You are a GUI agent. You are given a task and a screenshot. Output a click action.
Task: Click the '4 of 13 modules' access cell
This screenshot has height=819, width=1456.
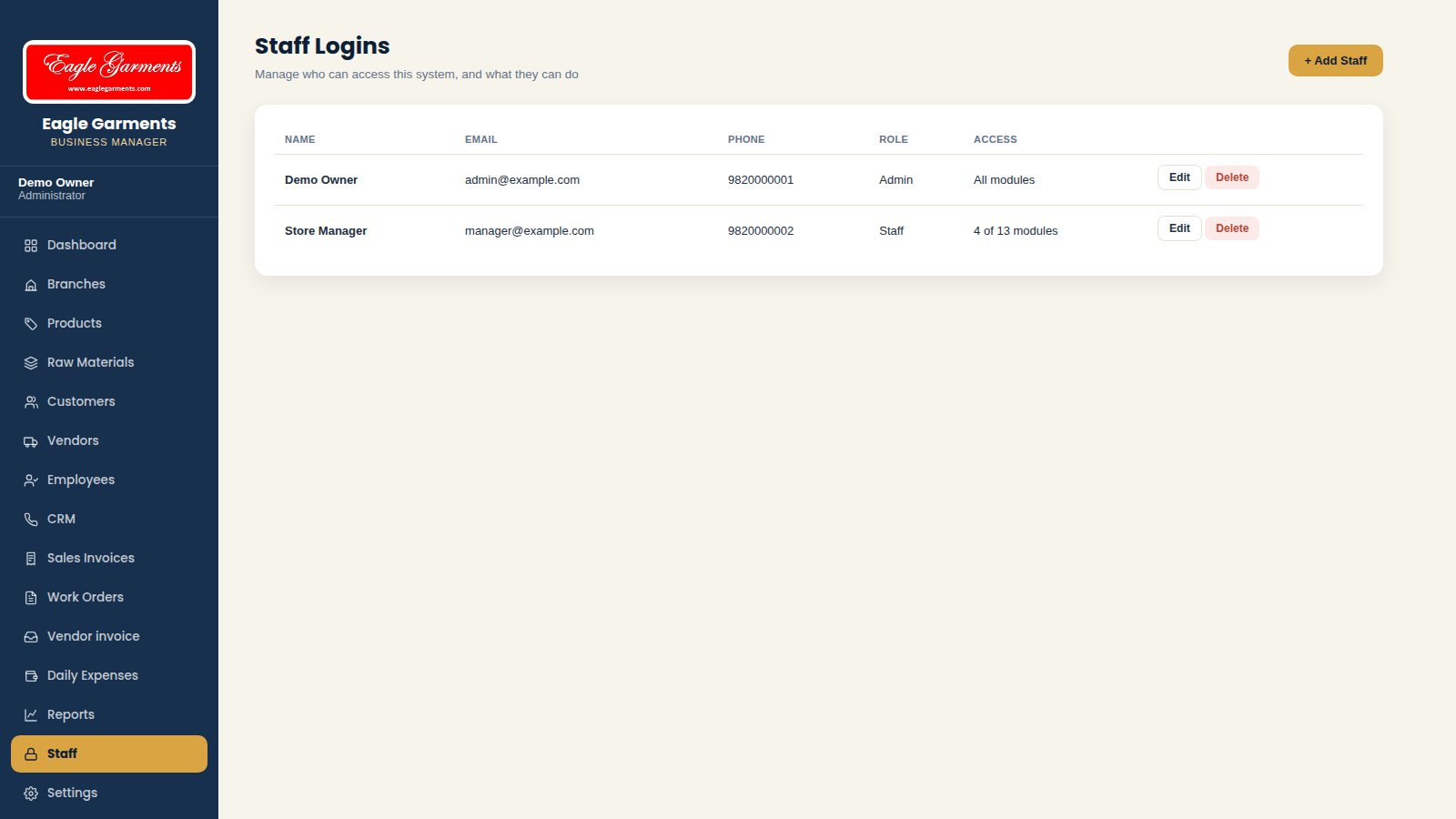pos(1016,231)
